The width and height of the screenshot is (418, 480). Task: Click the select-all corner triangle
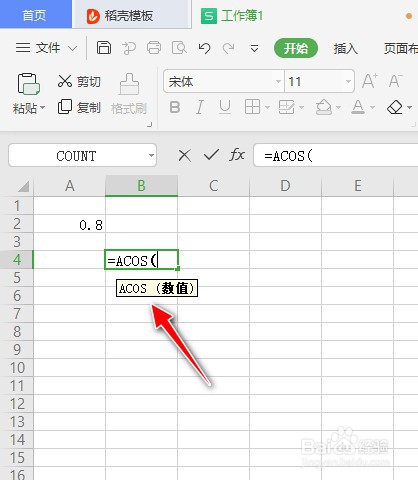pos(23,186)
